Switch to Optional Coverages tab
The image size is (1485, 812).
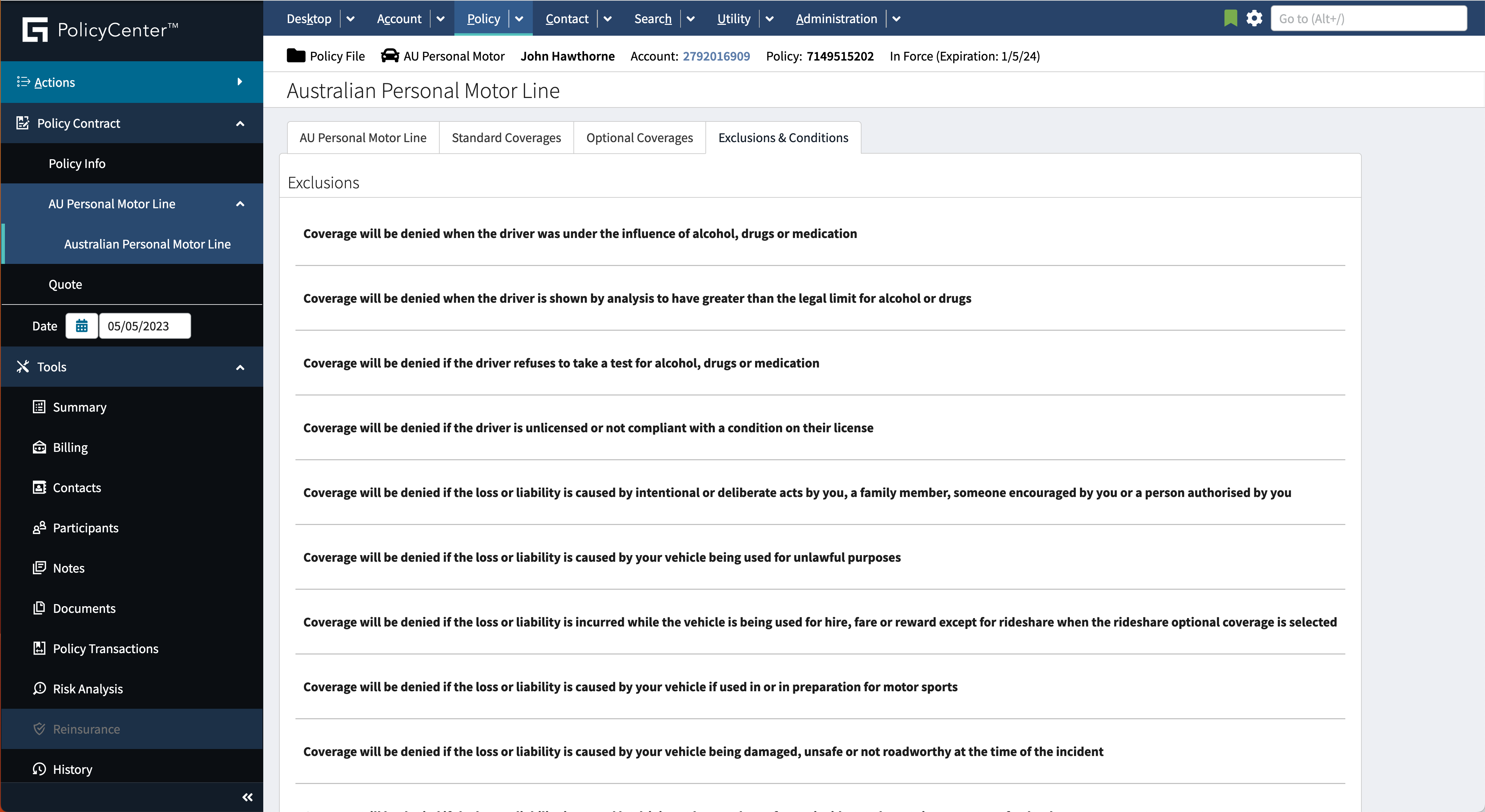[x=639, y=138]
